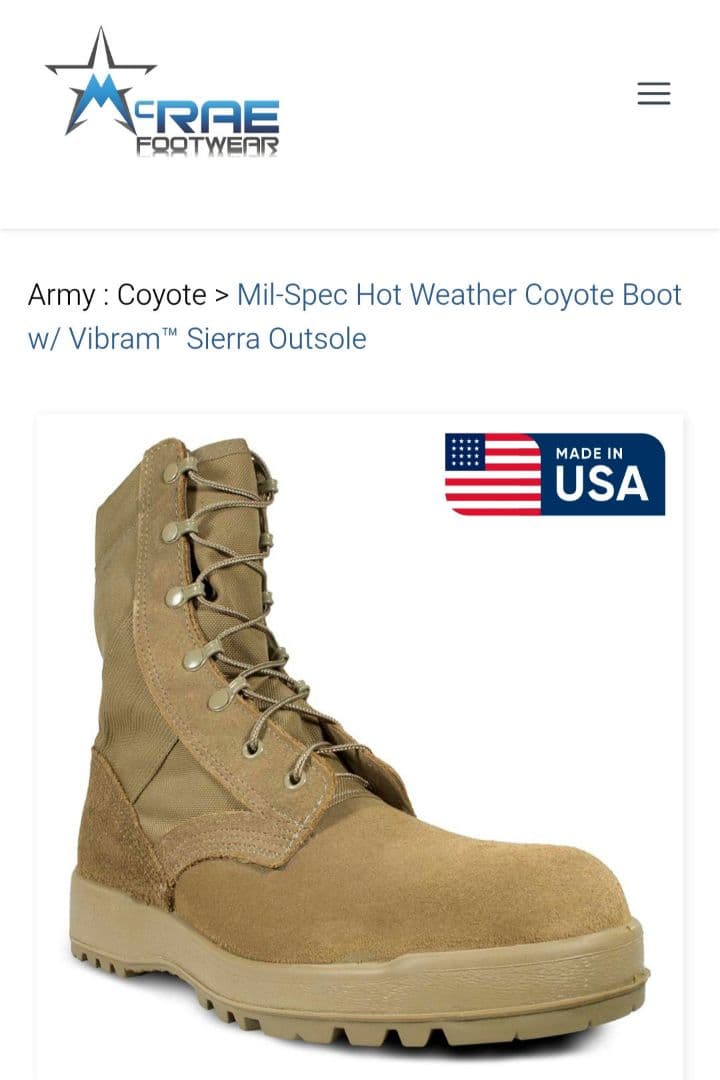Click the Army : Coyote breadcrumb
Viewport: 720px width, 1080px height.
click(117, 295)
